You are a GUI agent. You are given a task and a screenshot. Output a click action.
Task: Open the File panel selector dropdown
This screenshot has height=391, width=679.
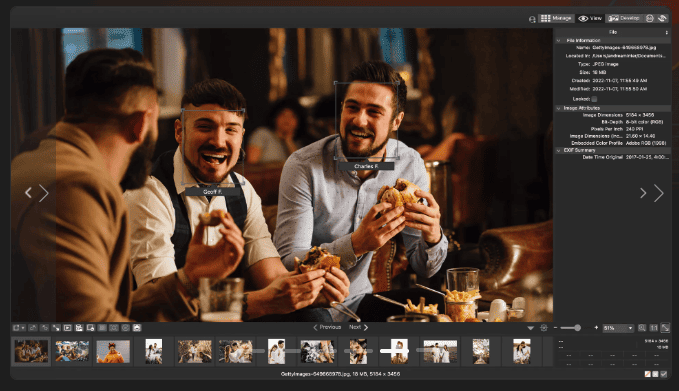pos(666,32)
